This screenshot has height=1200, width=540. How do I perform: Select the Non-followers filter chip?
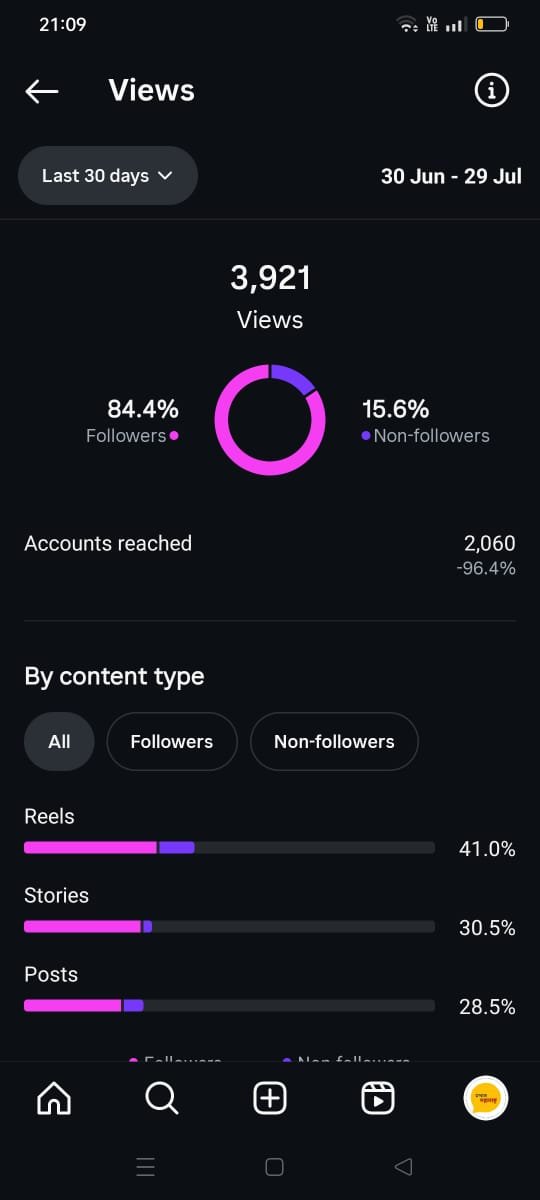(334, 742)
